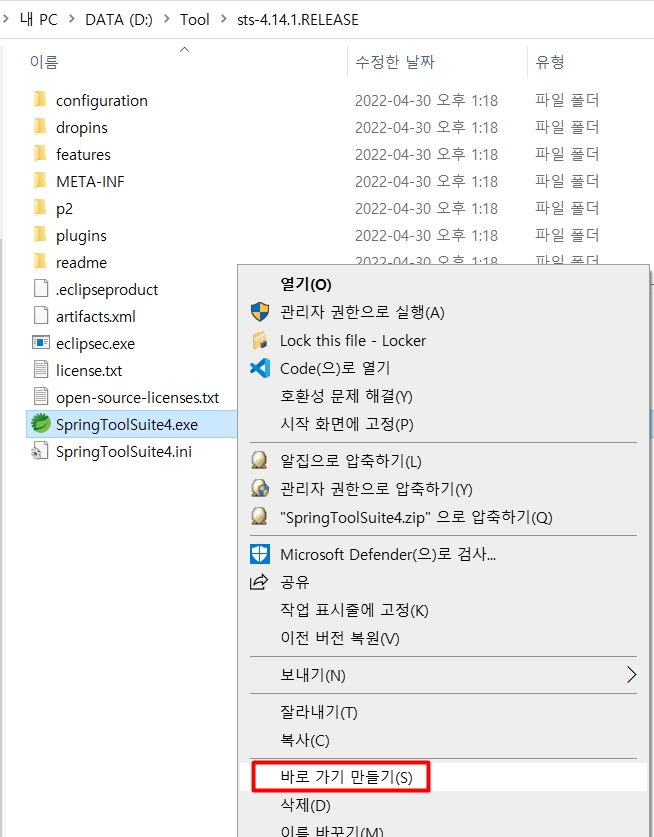Choose Code(으)로 열기 menu entry

pos(443,368)
